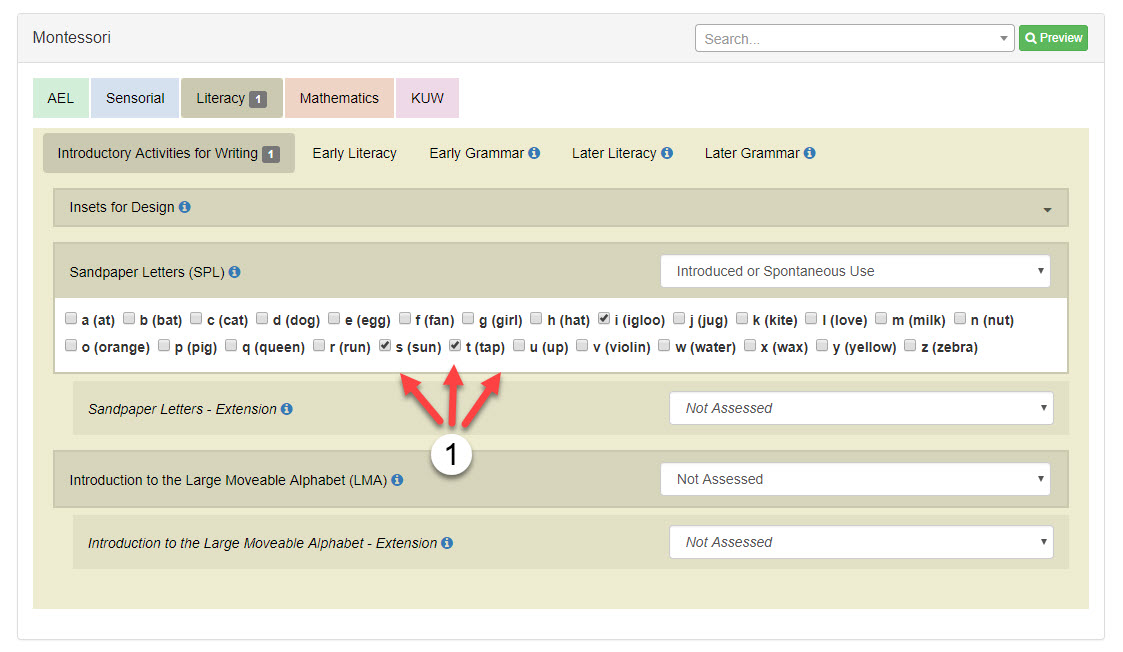Tick the r (run) checkbox
1123x652 pixels.
click(319, 345)
